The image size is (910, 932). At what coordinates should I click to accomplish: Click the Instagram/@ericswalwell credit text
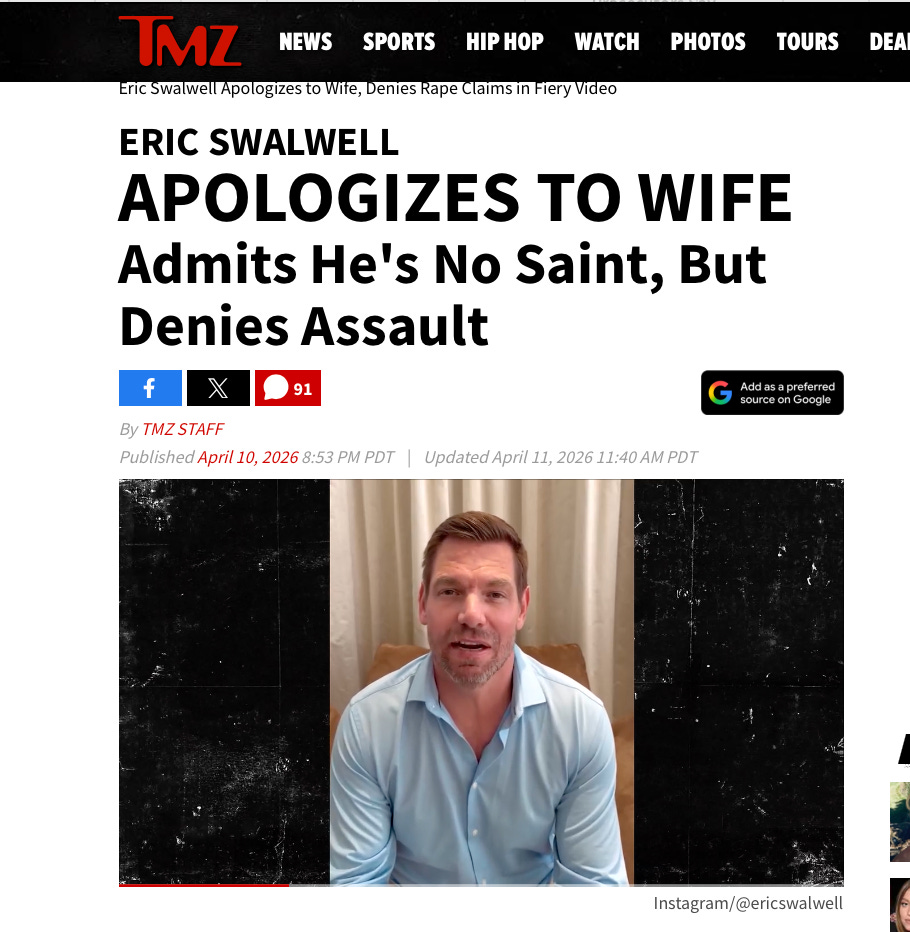pos(748,903)
